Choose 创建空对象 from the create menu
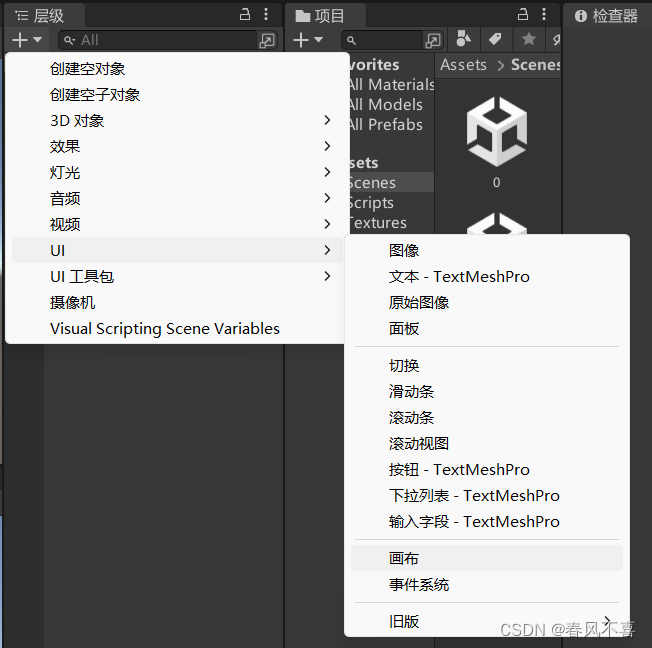The width and height of the screenshot is (652, 648). point(87,69)
